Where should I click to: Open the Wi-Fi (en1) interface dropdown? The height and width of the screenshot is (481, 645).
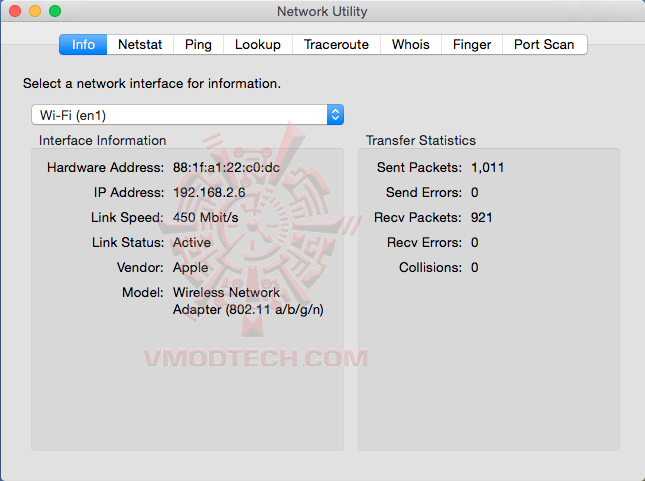(187, 115)
